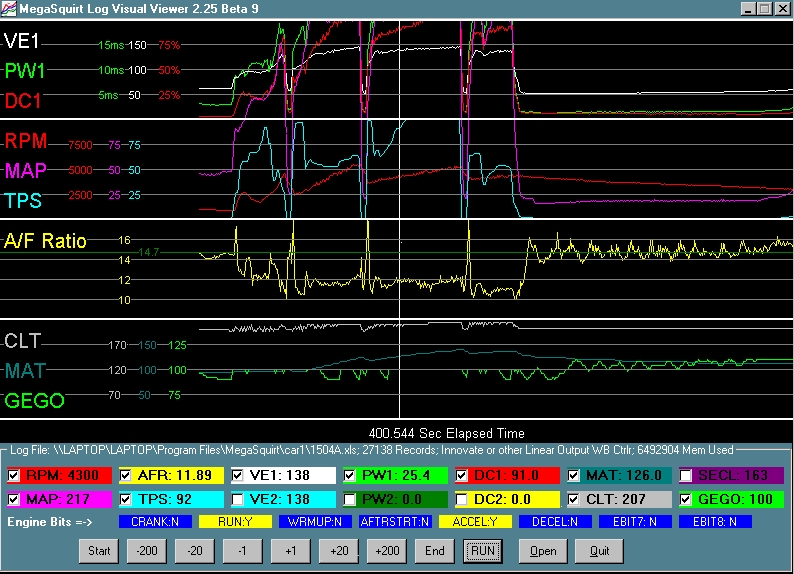Click the DECEL:N engine bit indicator

pos(555,522)
